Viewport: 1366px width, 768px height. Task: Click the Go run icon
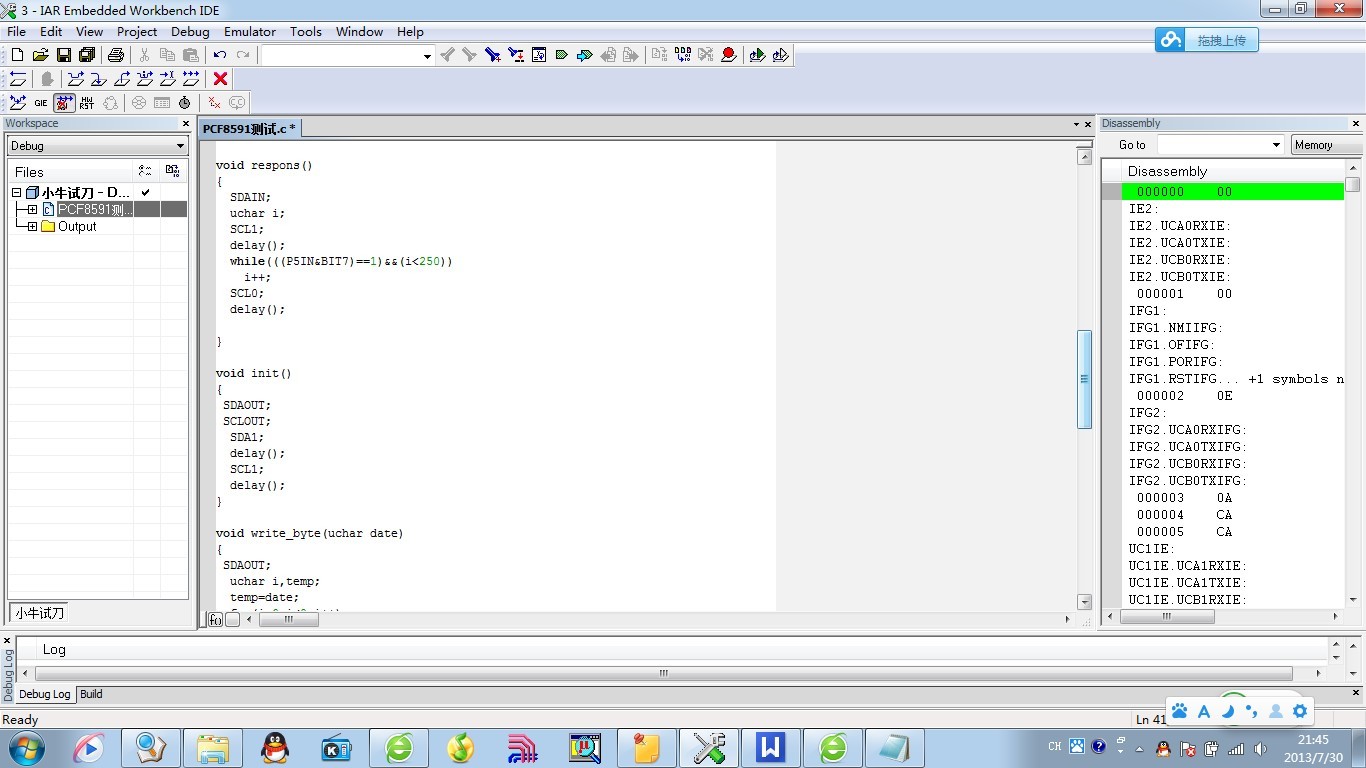tap(191, 78)
